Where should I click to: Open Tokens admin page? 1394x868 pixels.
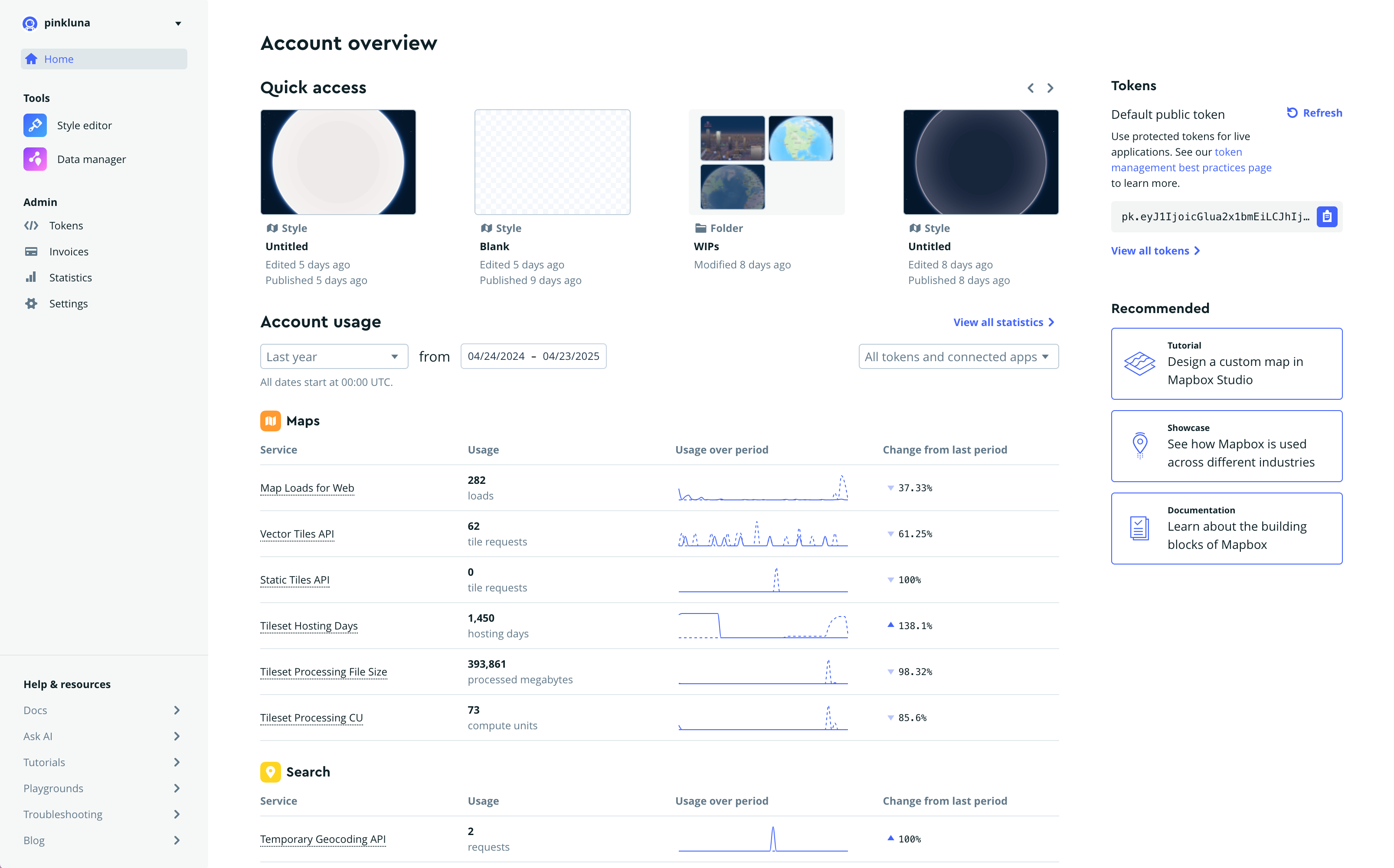pos(66,225)
